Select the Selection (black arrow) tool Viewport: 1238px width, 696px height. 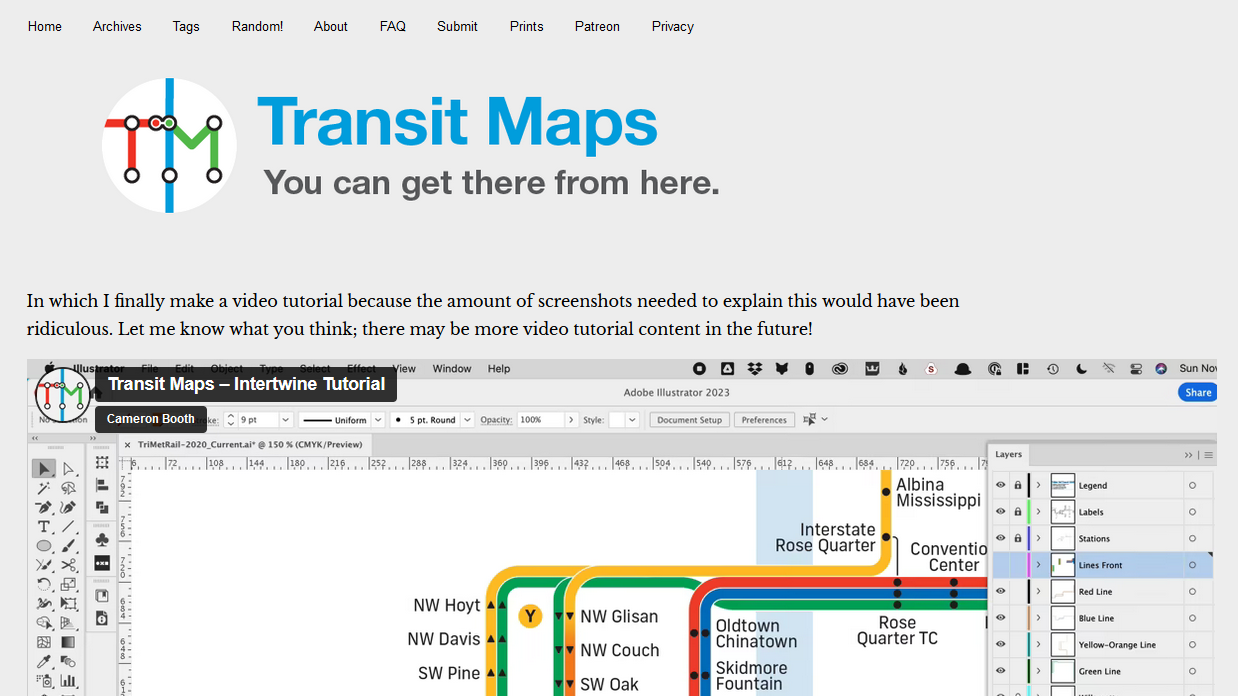[x=44, y=469]
